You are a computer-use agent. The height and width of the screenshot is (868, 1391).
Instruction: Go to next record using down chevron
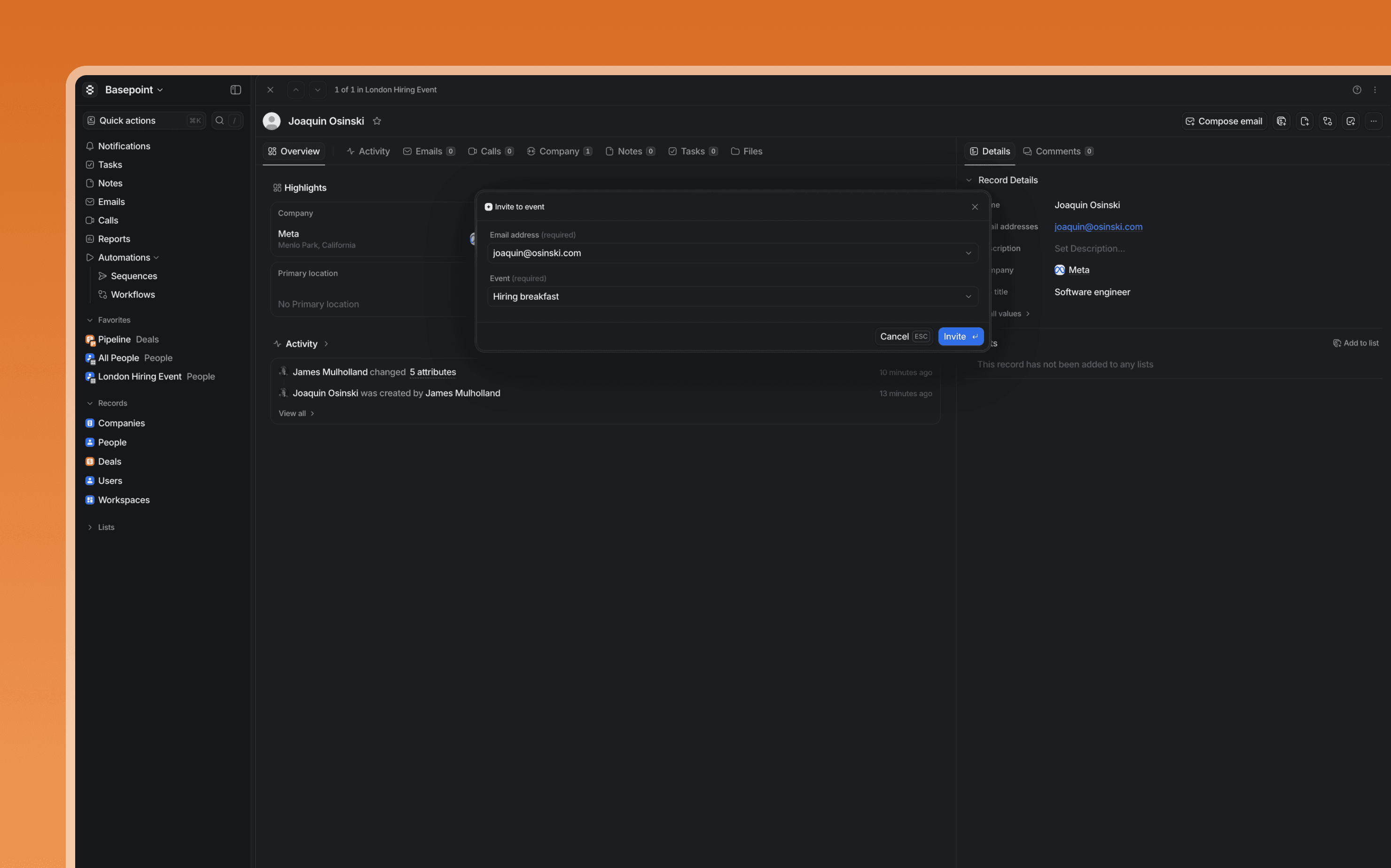318,90
